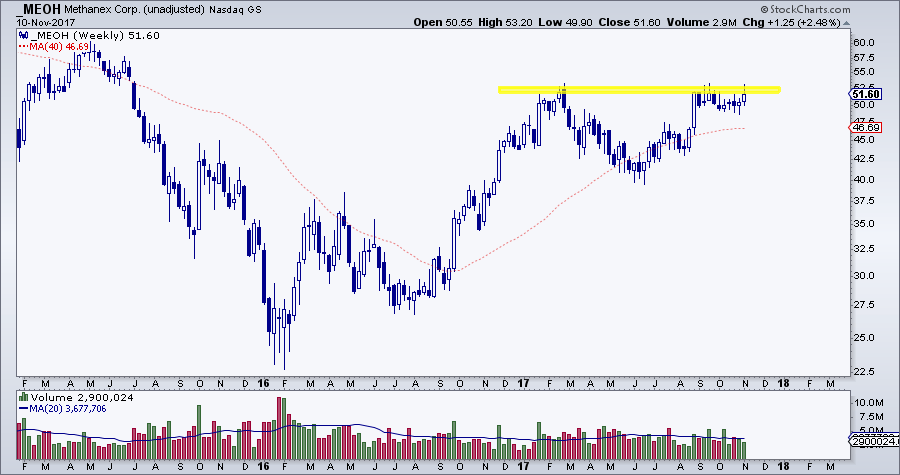The image size is (900, 475).
Task: Click the MA(20) 3,677,706 legend text
Action: pos(68,408)
